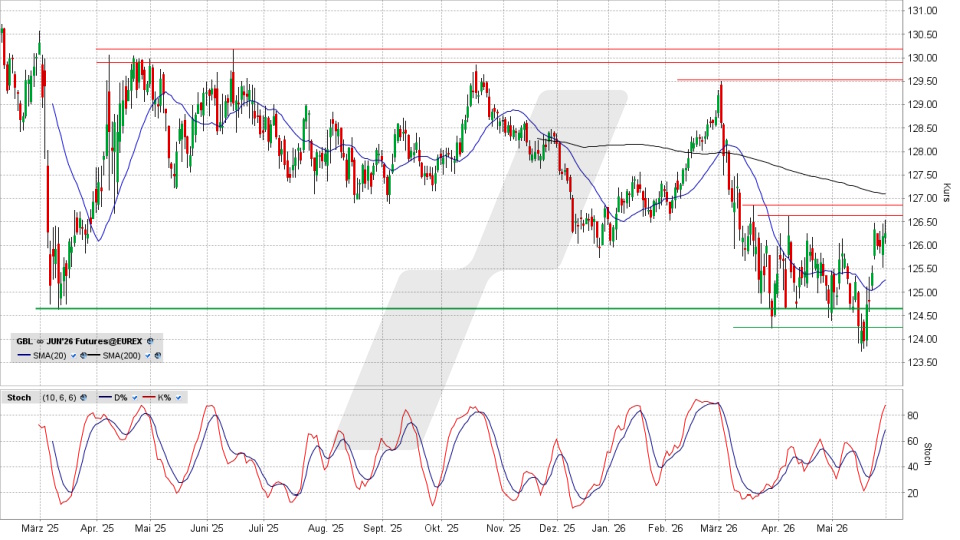Click the 128.00 price axis label
Screen dimensions: 960x540
(923, 152)
